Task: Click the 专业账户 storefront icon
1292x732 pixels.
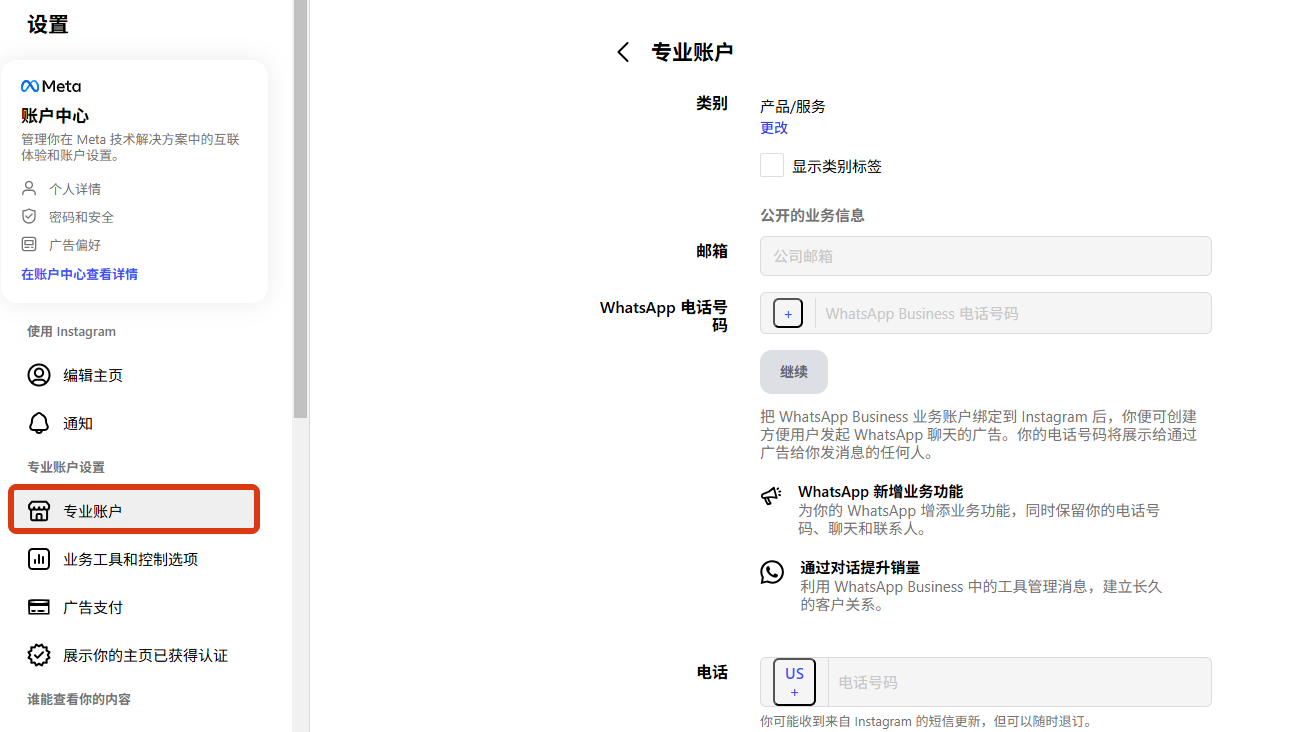Action: [x=39, y=511]
